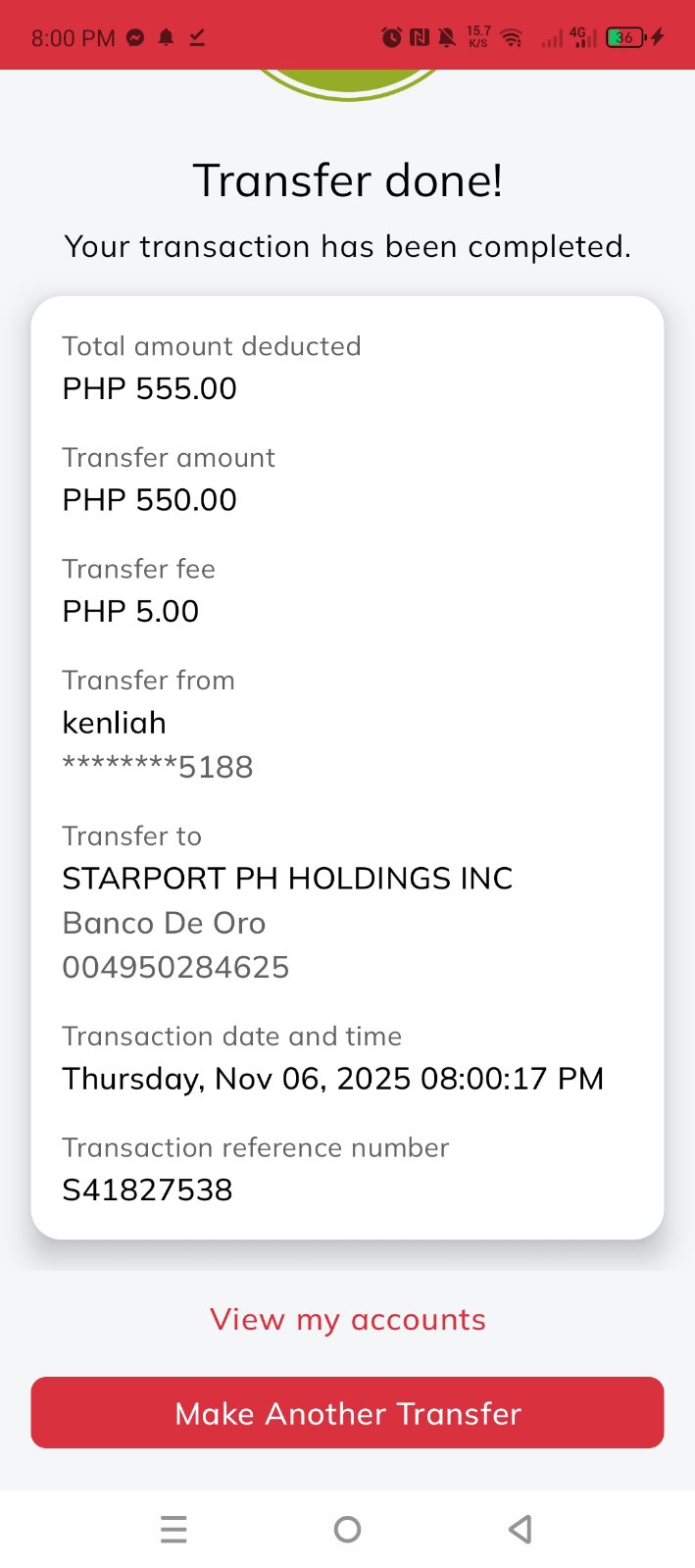This screenshot has height=1568, width=695.
Task: Tap the battery level indicator
Action: pyautogui.click(x=627, y=38)
